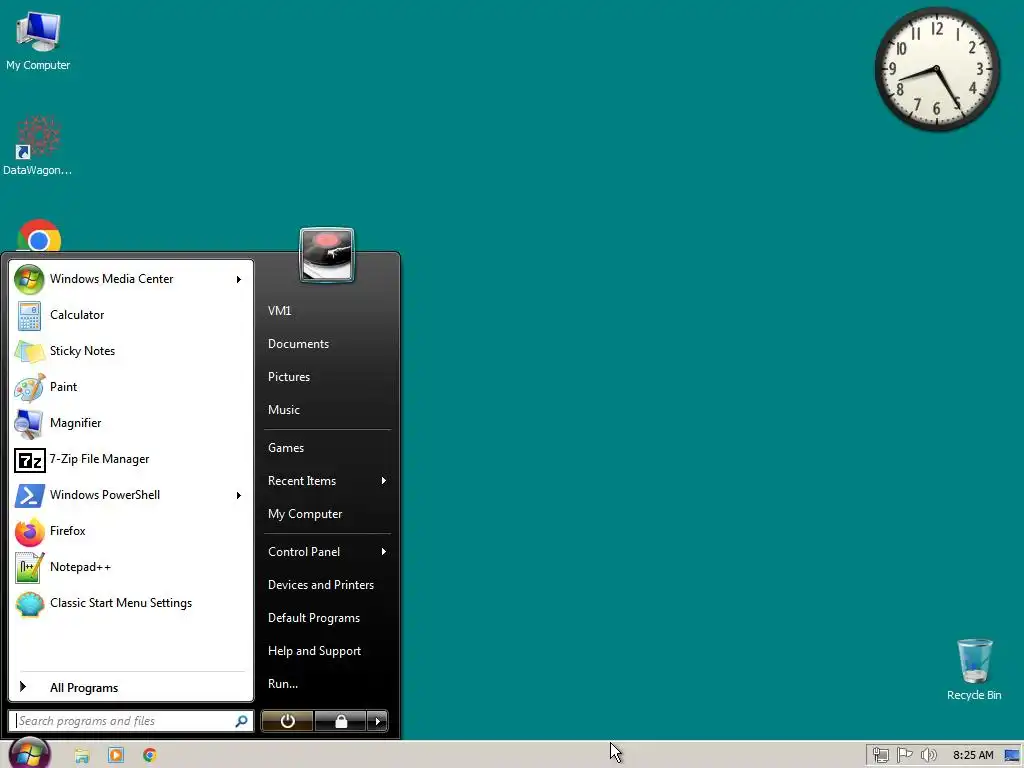The height and width of the screenshot is (768, 1024).
Task: Open My Computer in Start menu right pane
Action: click(x=327, y=514)
